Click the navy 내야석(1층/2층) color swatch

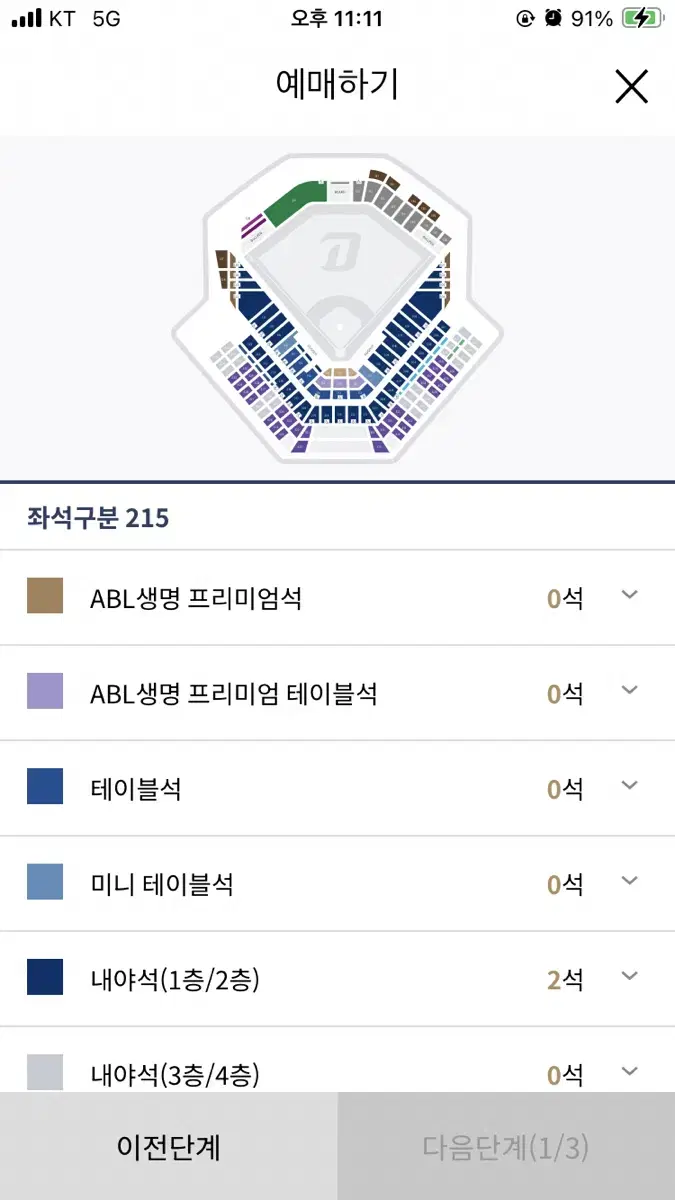coord(45,977)
